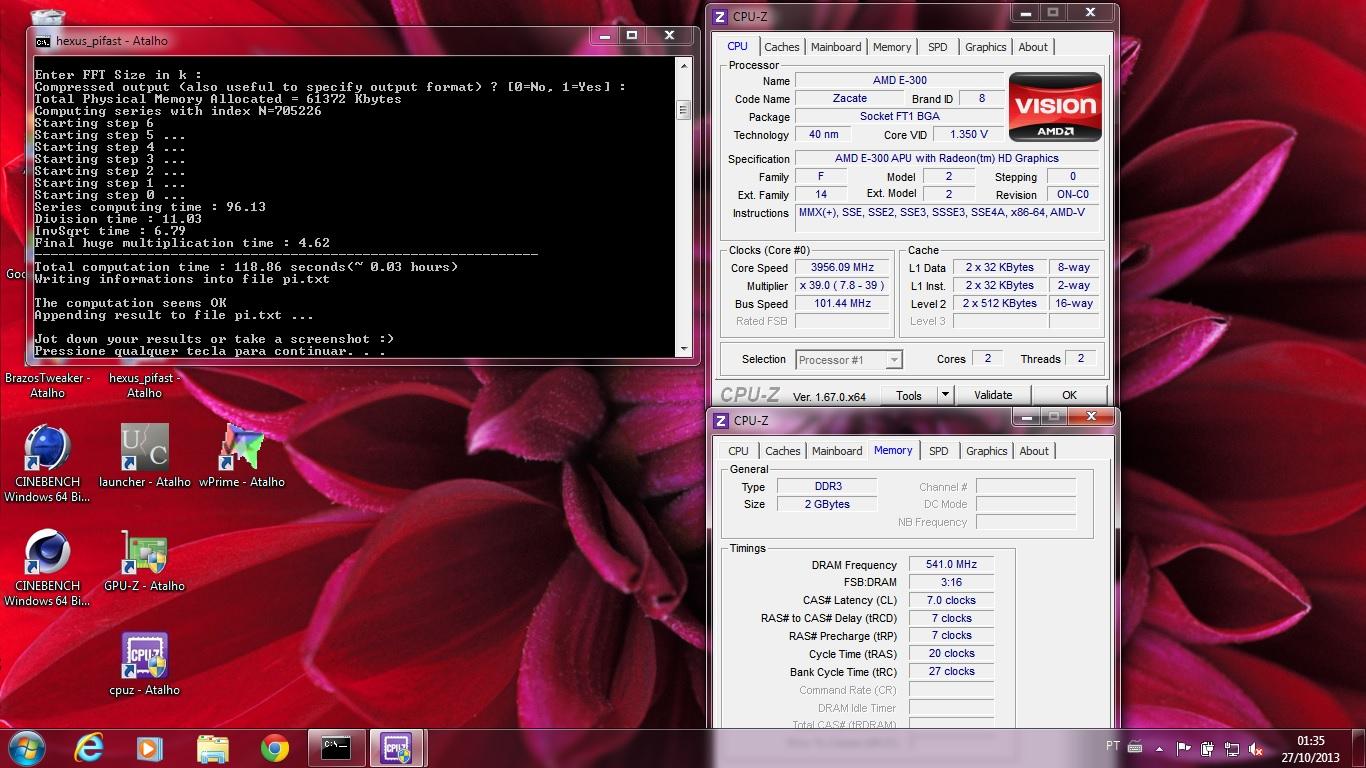The height and width of the screenshot is (768, 1366).
Task: Click the Windows Start orb
Action: pyautogui.click(x=26, y=748)
